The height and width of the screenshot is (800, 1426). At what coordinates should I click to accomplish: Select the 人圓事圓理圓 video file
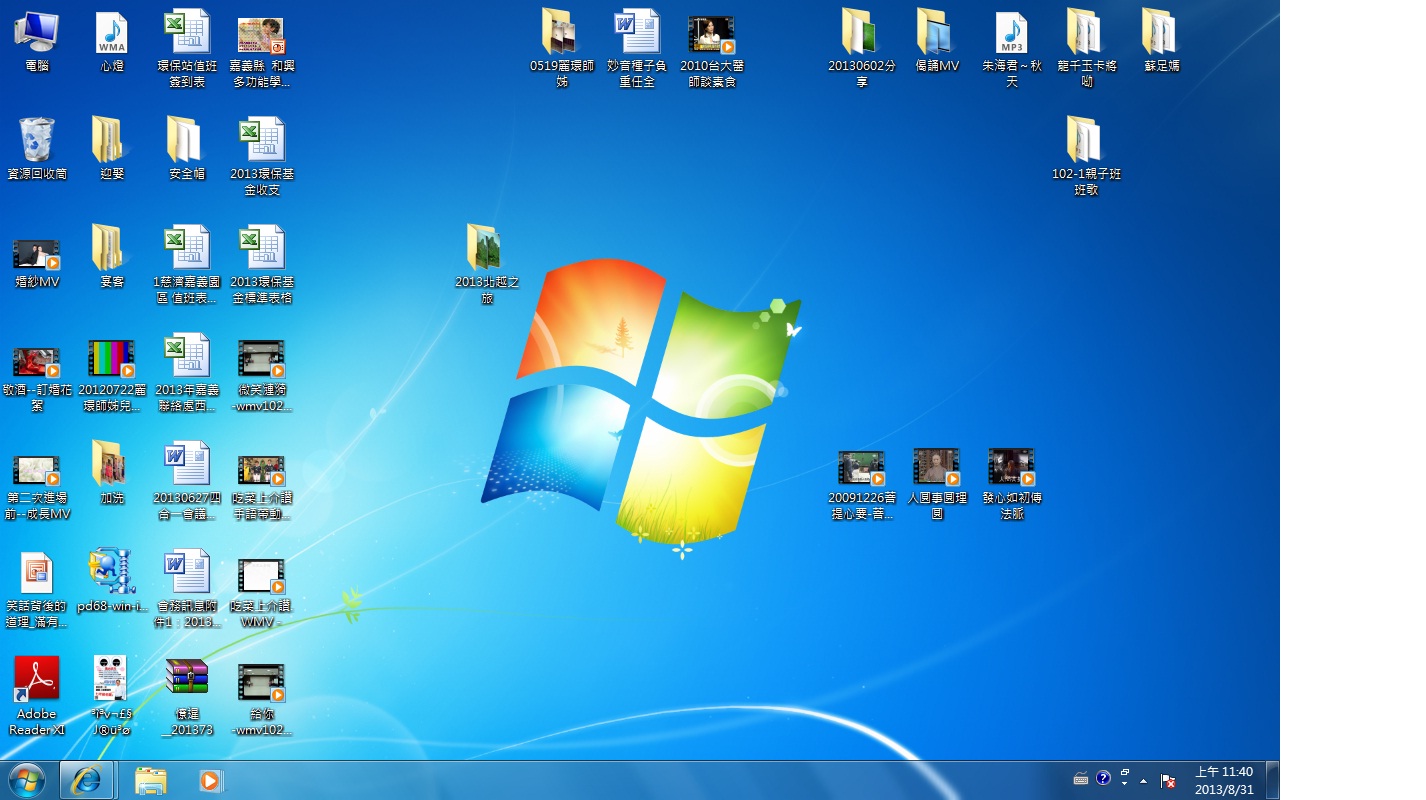click(x=937, y=484)
